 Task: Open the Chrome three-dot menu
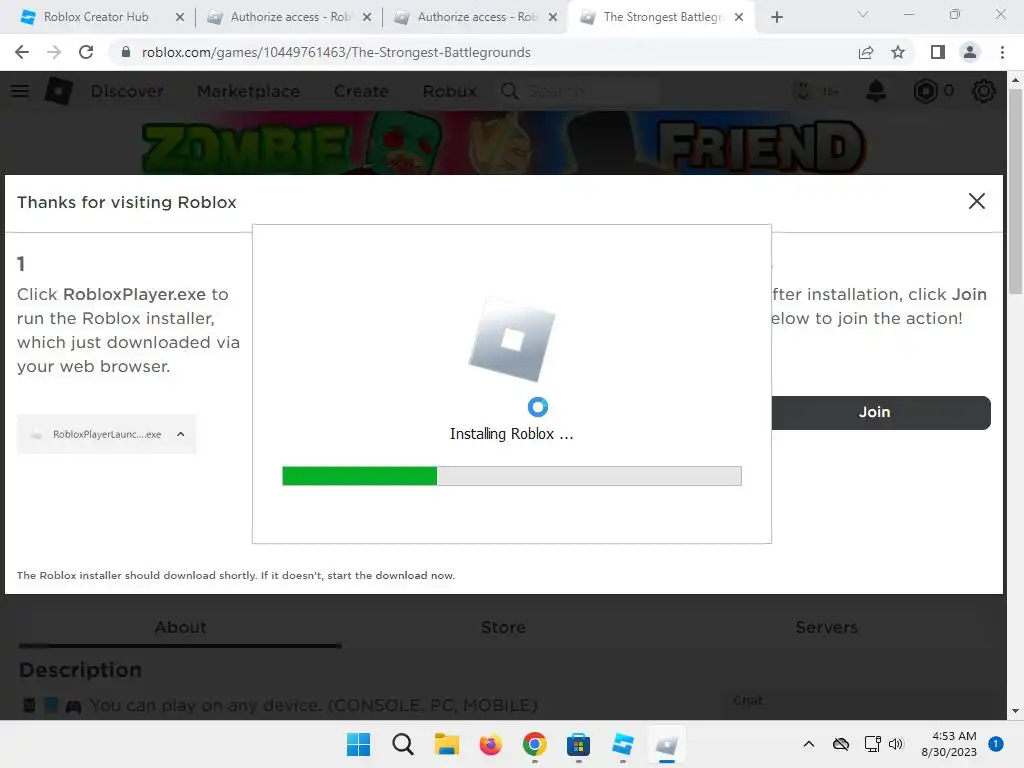[x=1002, y=52]
